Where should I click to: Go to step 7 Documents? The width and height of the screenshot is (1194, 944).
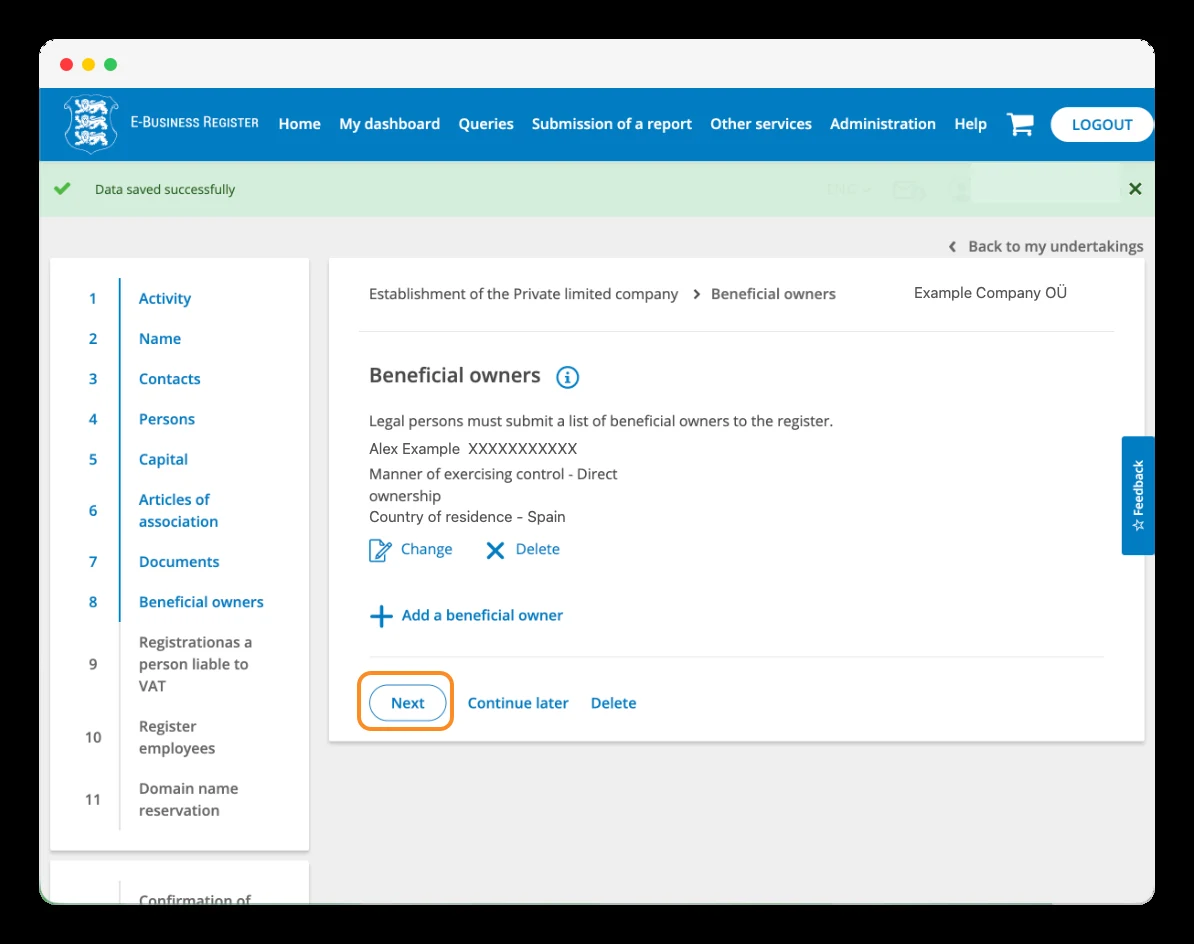[x=179, y=562]
